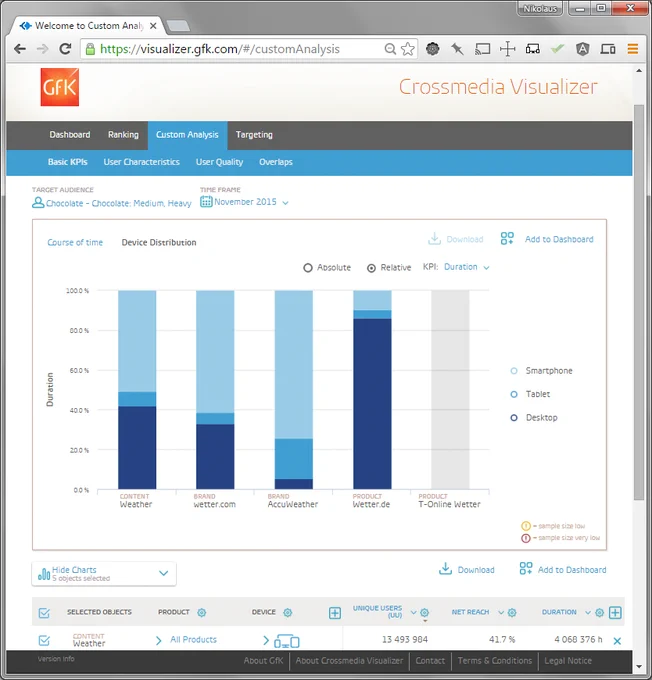This screenshot has width=652, height=680.
Task: Click the page vertical scrollbar
Action: [x=639, y=302]
